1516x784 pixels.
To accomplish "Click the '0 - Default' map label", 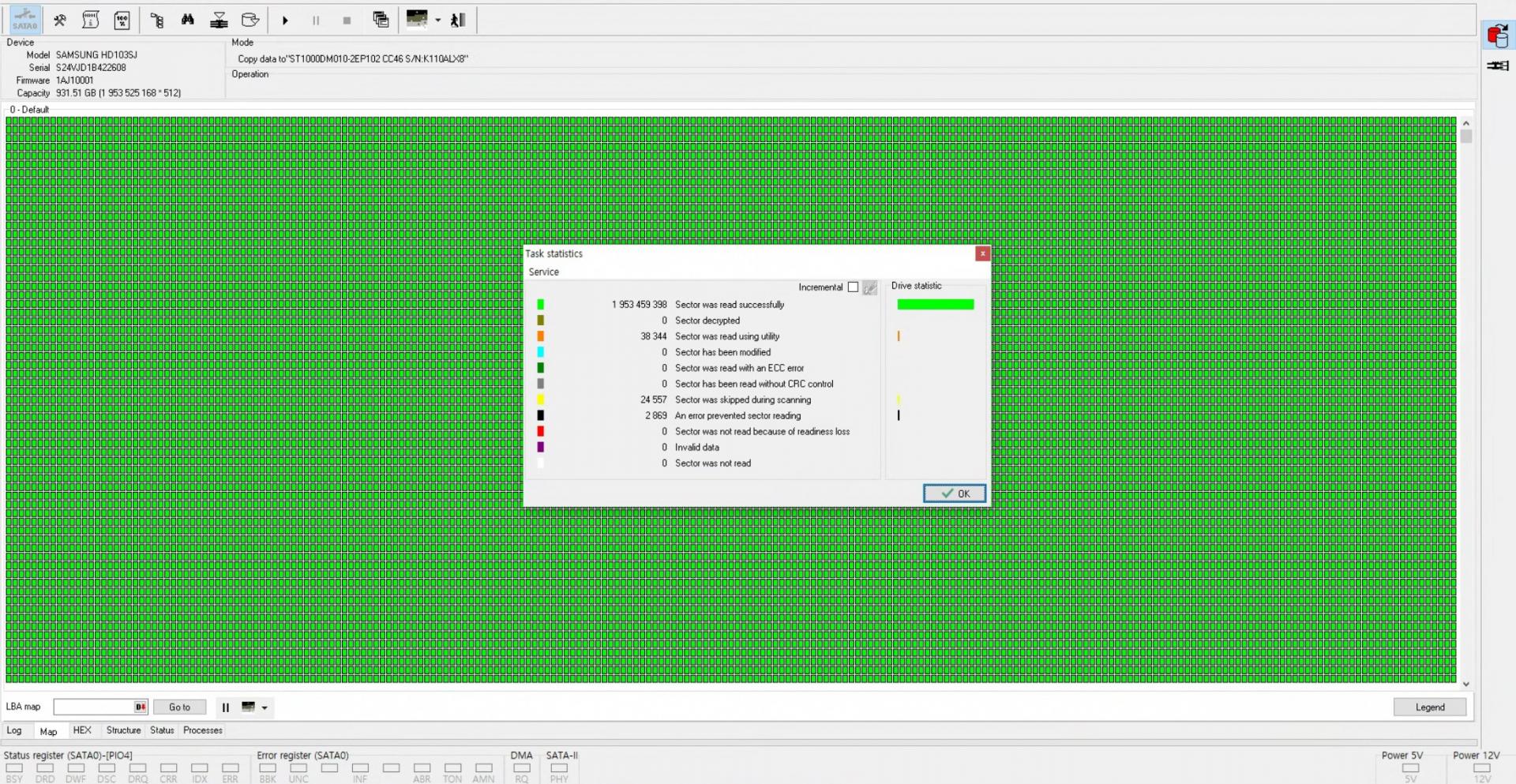I will point(29,110).
